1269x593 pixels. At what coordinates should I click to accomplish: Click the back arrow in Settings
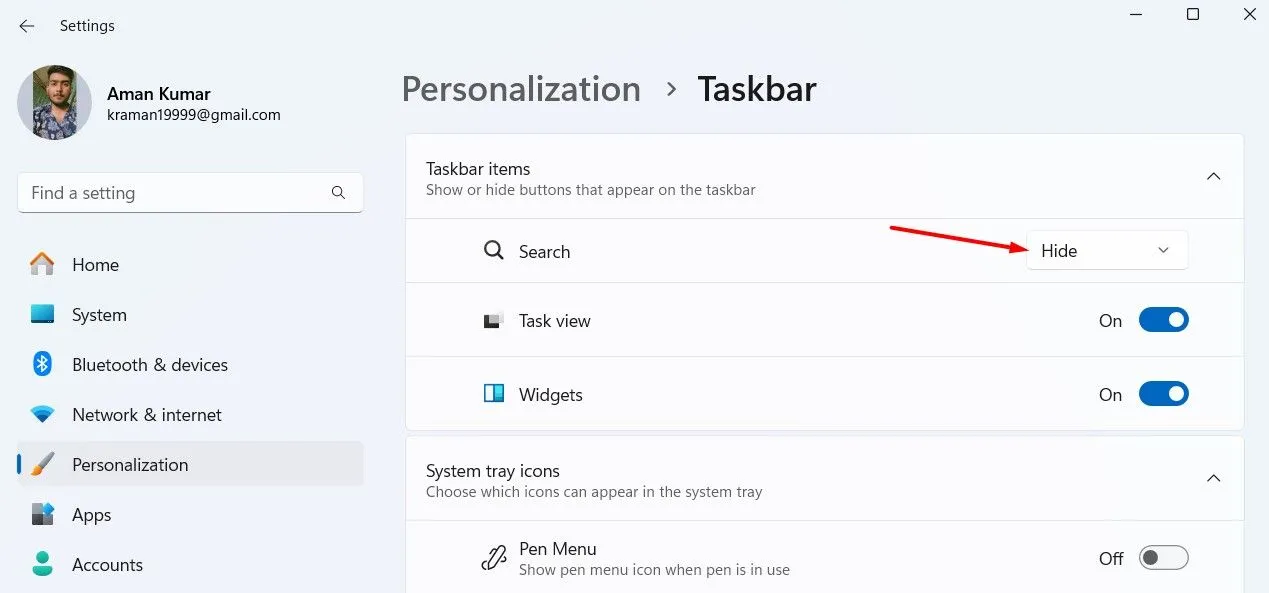(27, 26)
